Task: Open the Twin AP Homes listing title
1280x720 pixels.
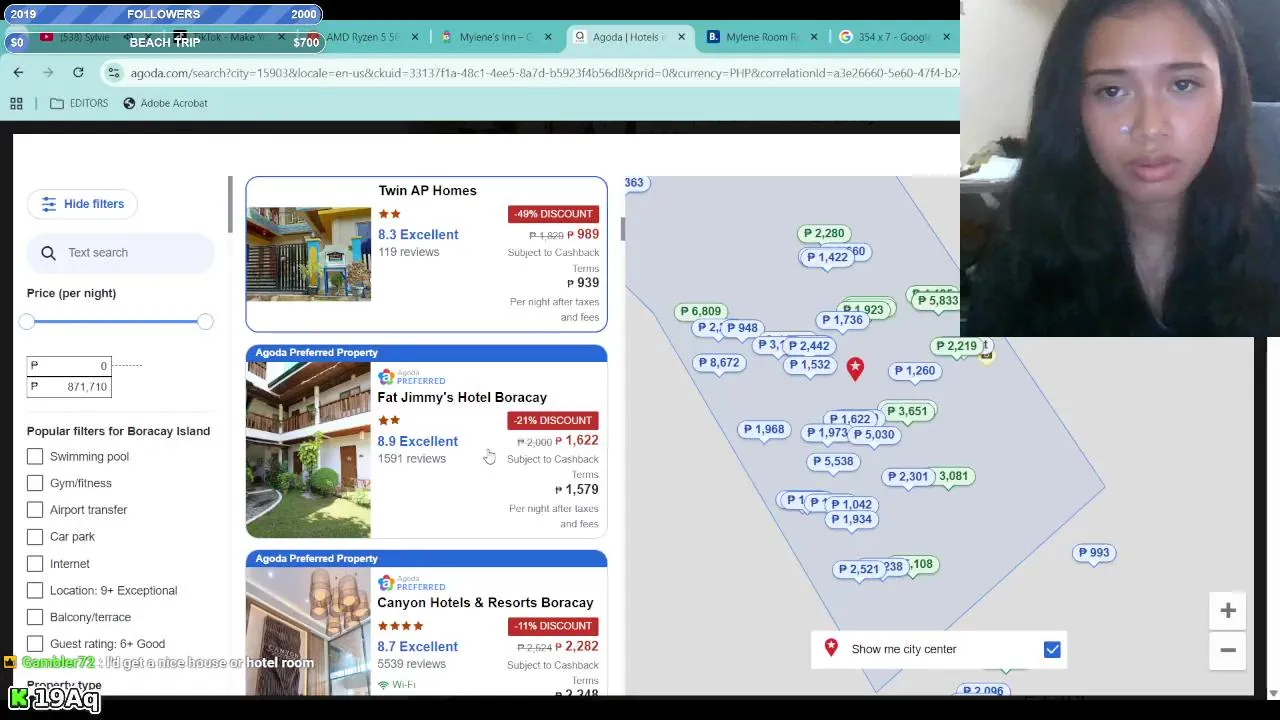Action: pos(427,191)
